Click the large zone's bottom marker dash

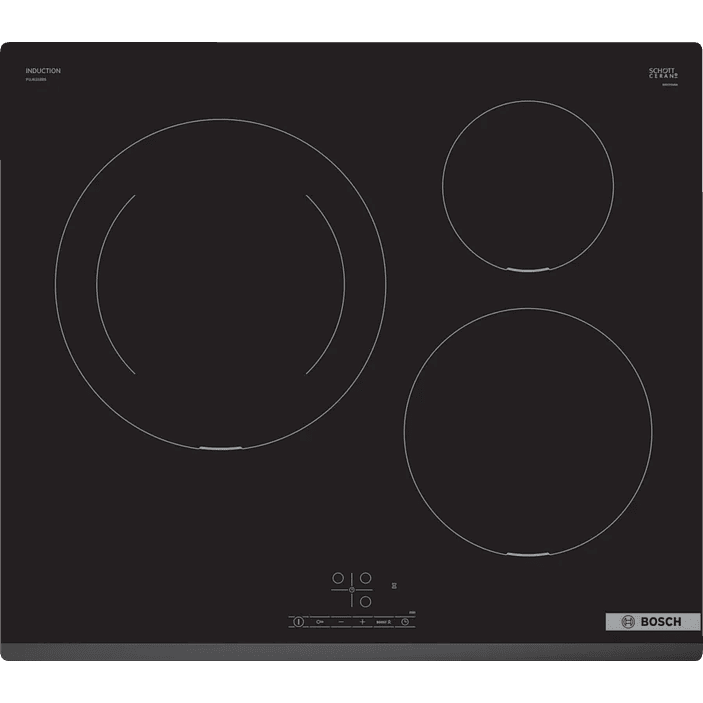click(x=220, y=448)
